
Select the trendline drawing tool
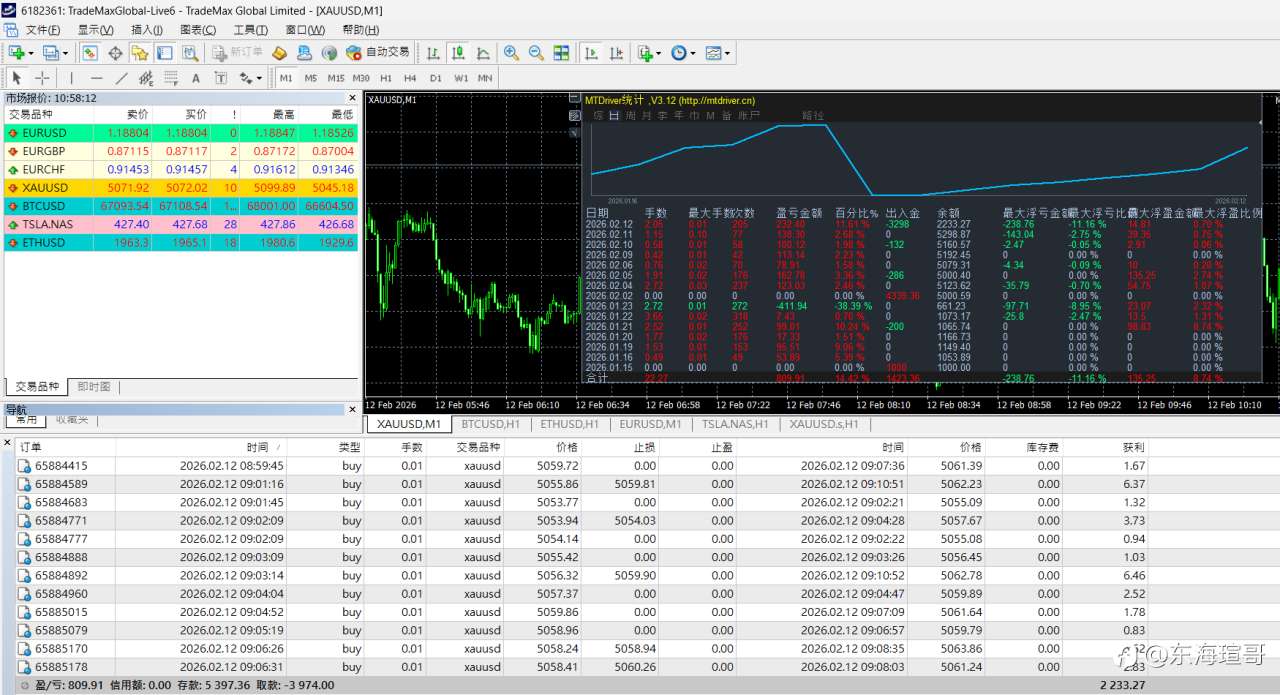tap(121, 78)
